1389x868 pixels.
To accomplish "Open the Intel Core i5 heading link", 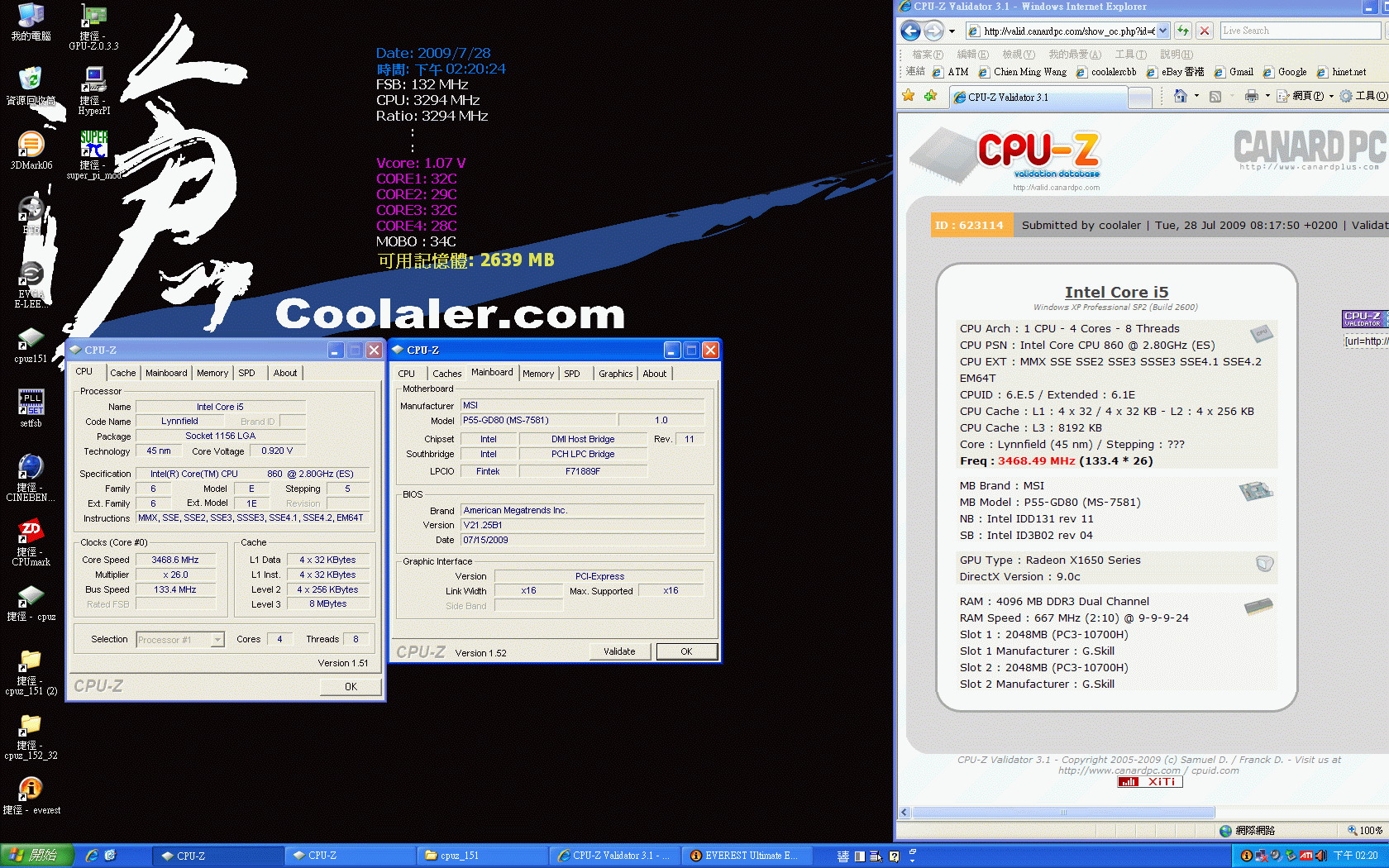I will 1116,292.
